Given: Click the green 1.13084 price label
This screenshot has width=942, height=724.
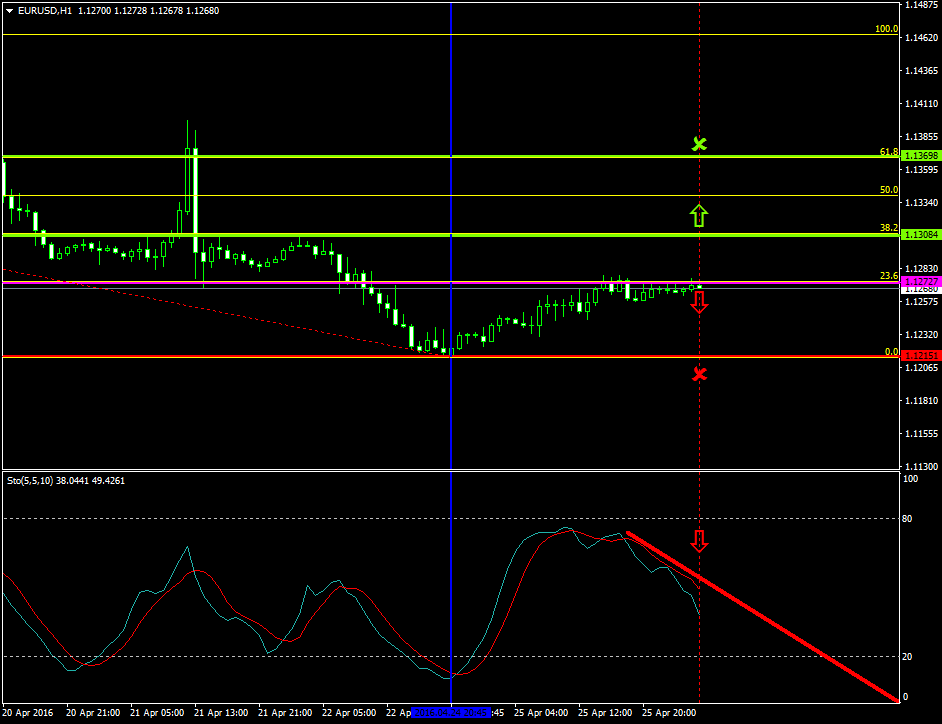Looking at the screenshot, I should pyautogui.click(x=919, y=235).
